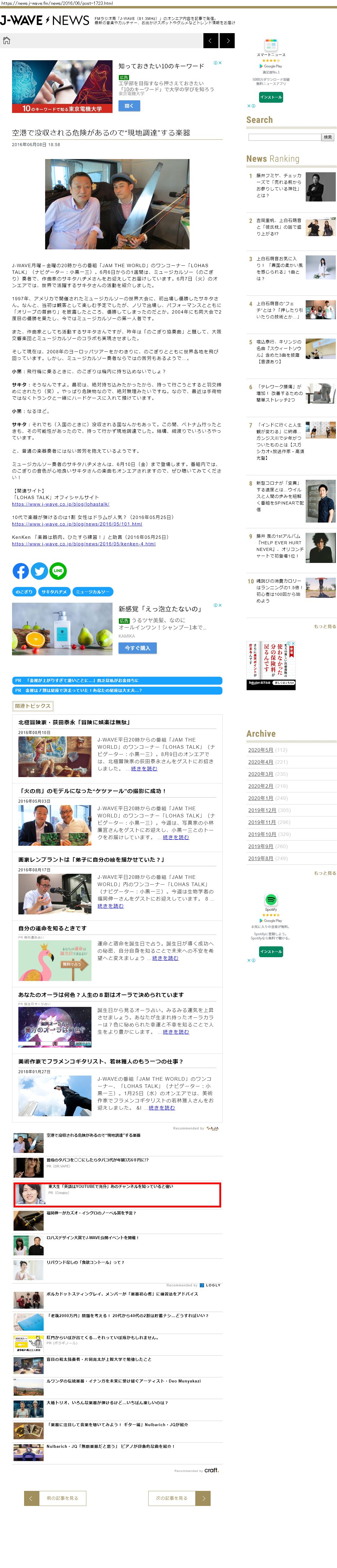Screen dimensions: 337x1568
Task: Open recommended 福岡伸一がカズオ・イシグロ article
Action: click(x=91, y=1213)
